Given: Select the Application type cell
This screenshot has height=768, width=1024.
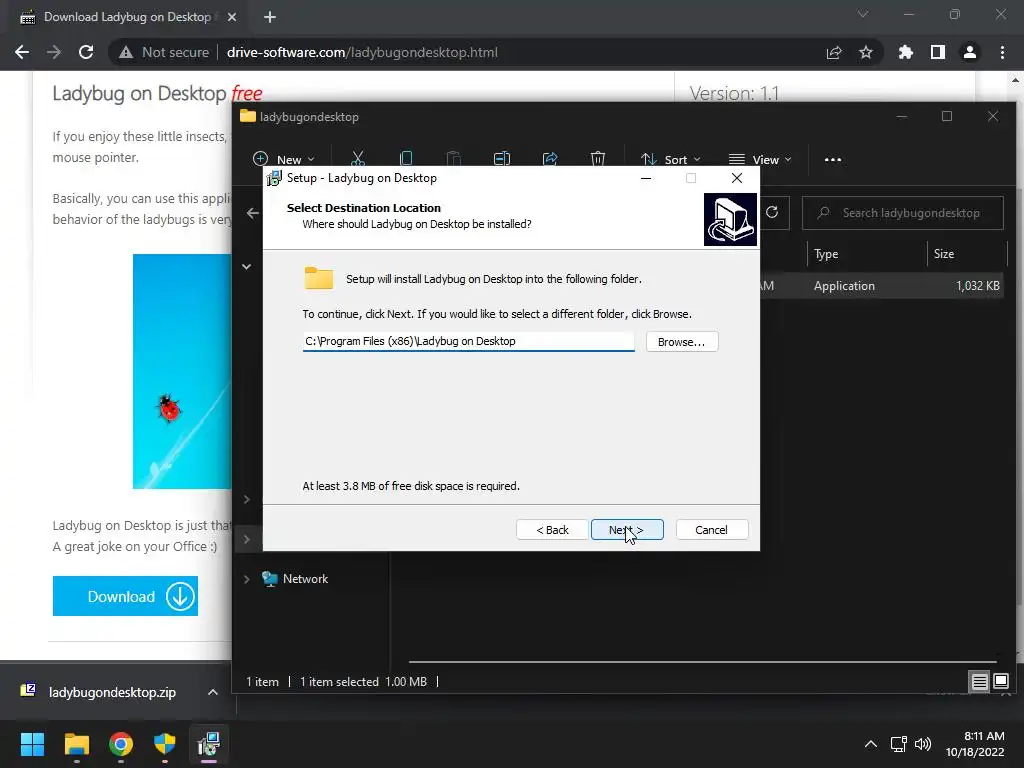Looking at the screenshot, I should 844,286.
